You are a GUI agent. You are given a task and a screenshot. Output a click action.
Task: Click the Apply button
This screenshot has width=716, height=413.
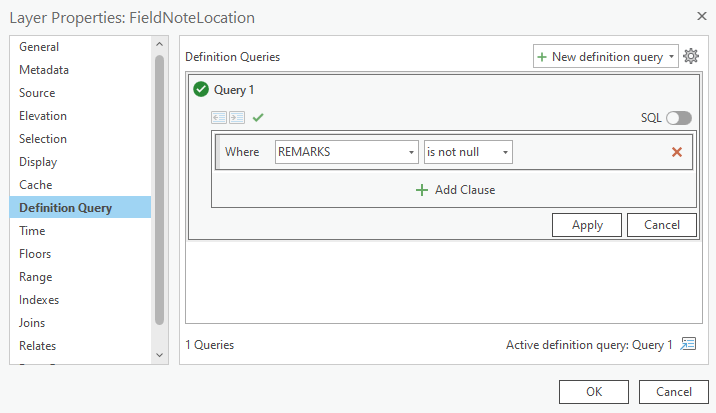(x=587, y=225)
